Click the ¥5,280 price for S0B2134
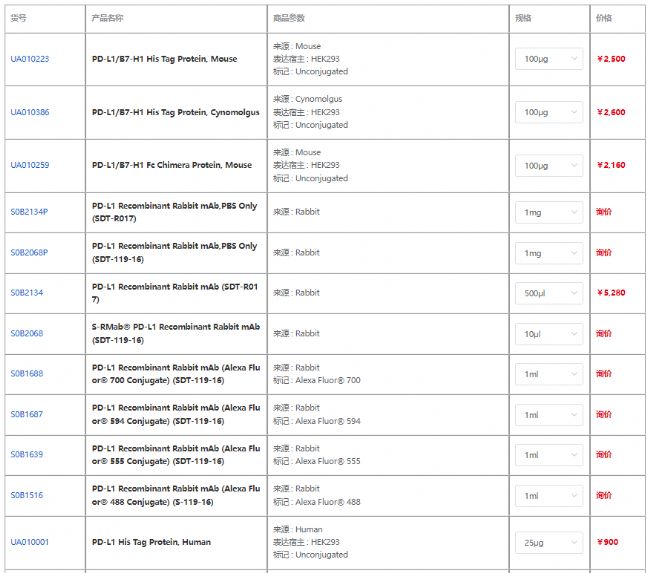The width and height of the screenshot is (650, 573). 610,293
